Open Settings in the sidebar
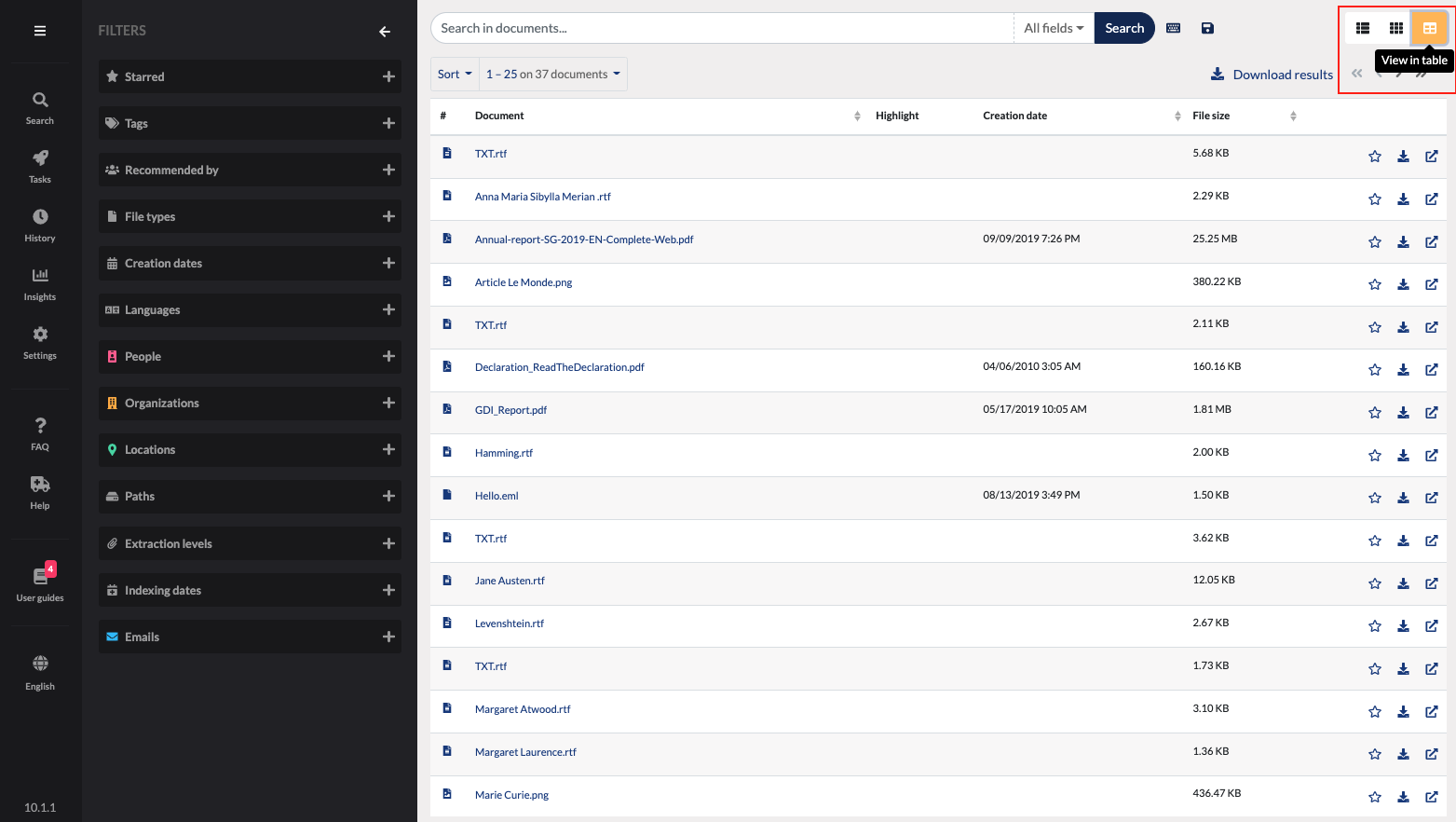 pyautogui.click(x=40, y=343)
